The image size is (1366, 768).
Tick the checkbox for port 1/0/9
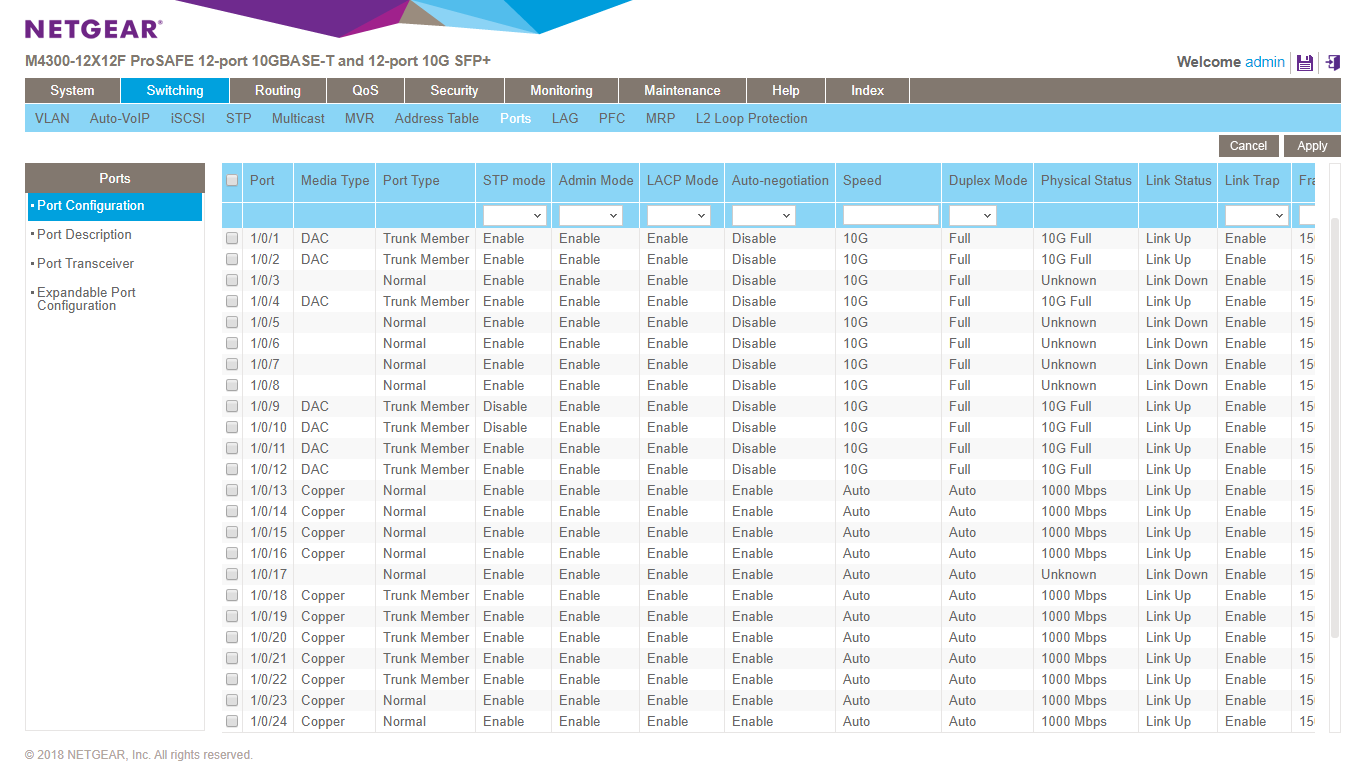point(232,406)
